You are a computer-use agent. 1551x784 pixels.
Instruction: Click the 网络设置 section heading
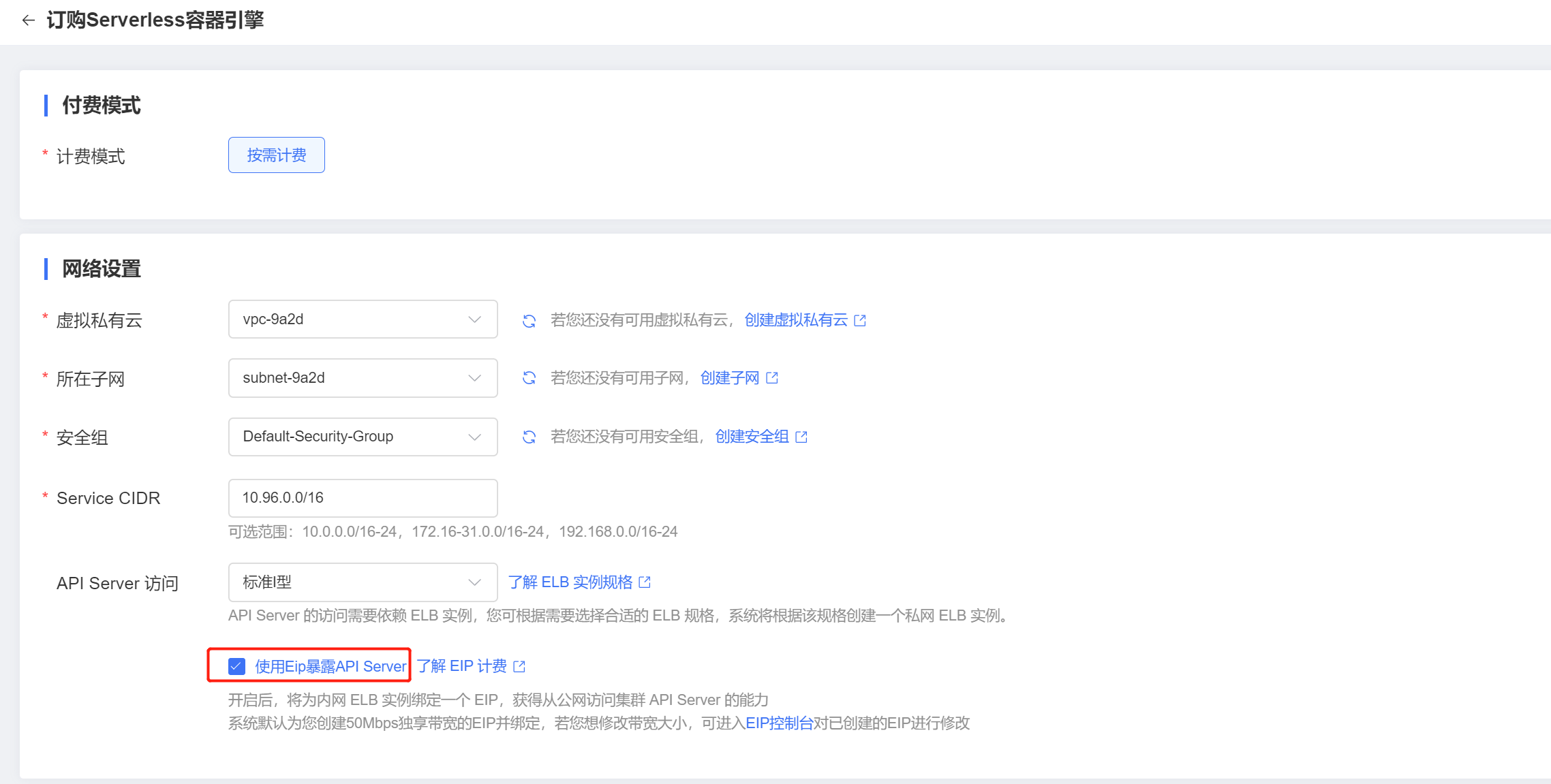tap(102, 269)
